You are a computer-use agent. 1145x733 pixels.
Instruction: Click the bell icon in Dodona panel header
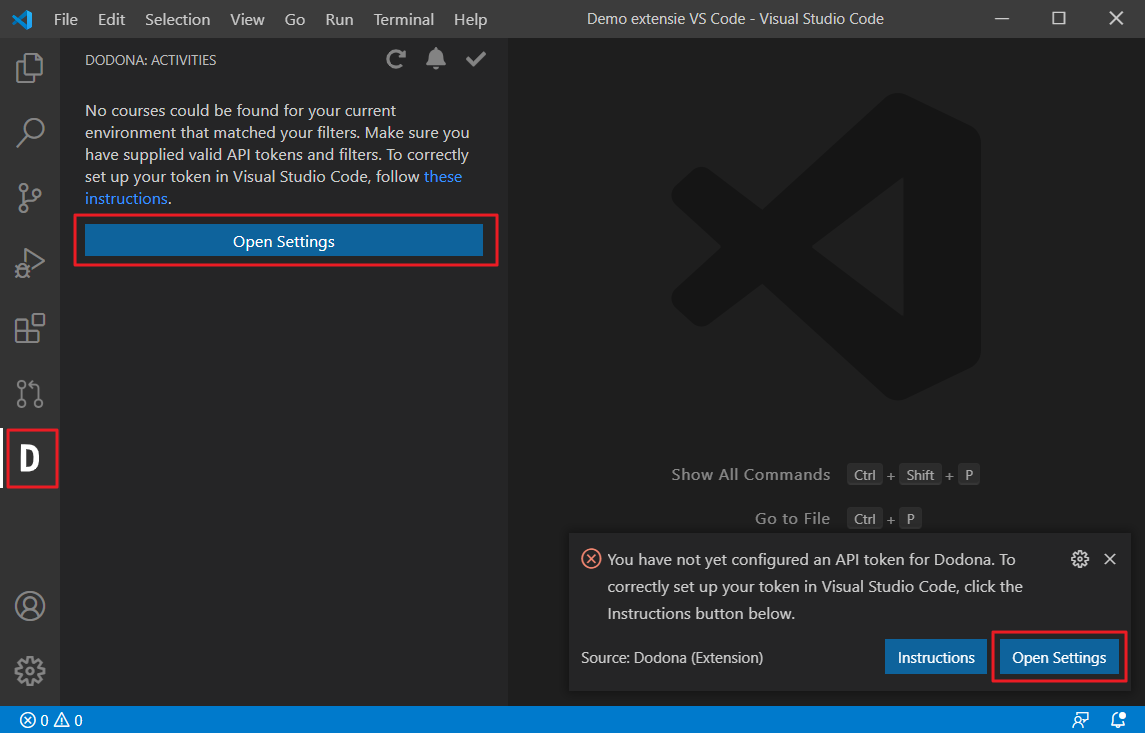436,58
